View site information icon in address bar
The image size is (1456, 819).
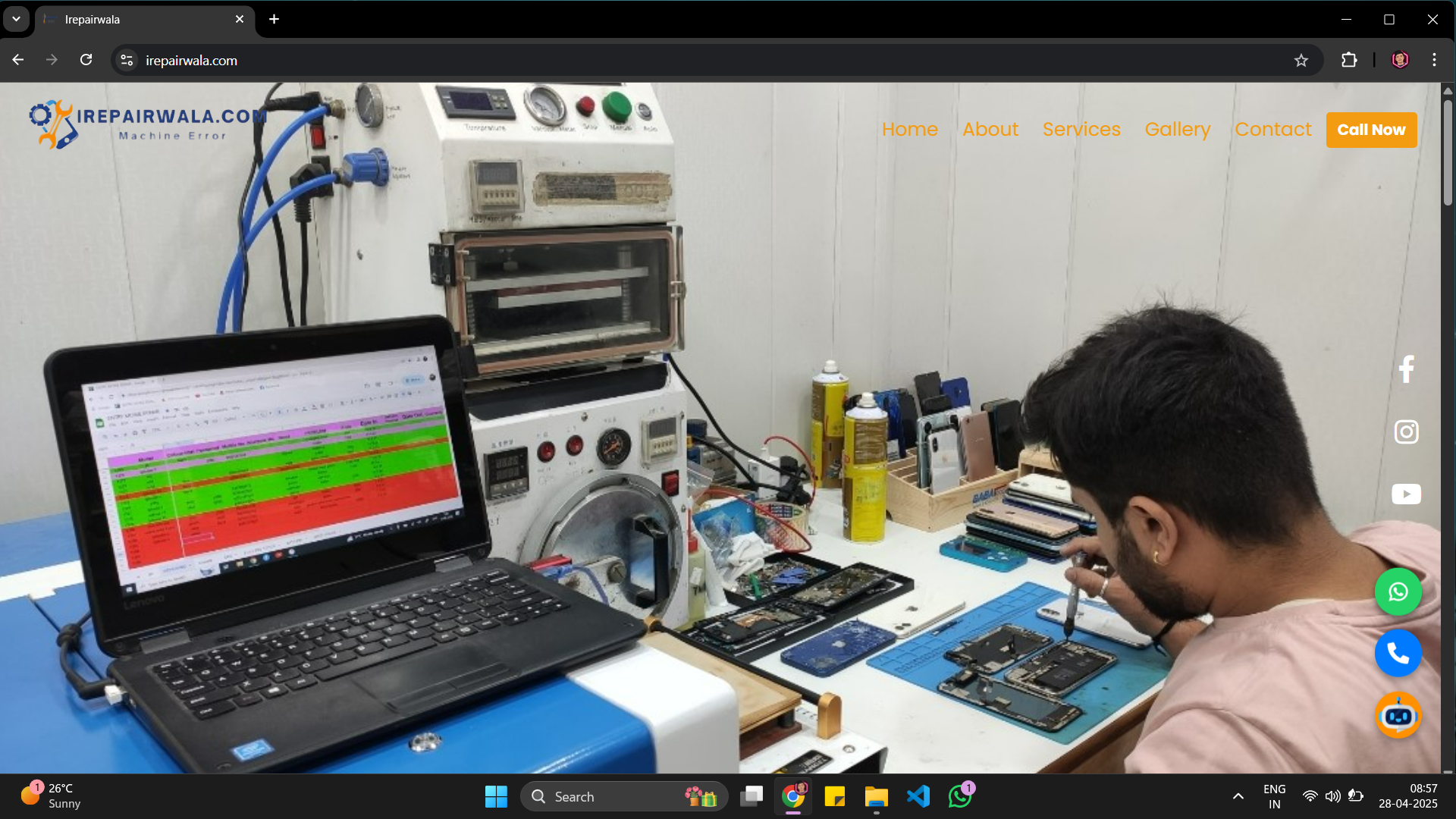[x=127, y=61]
